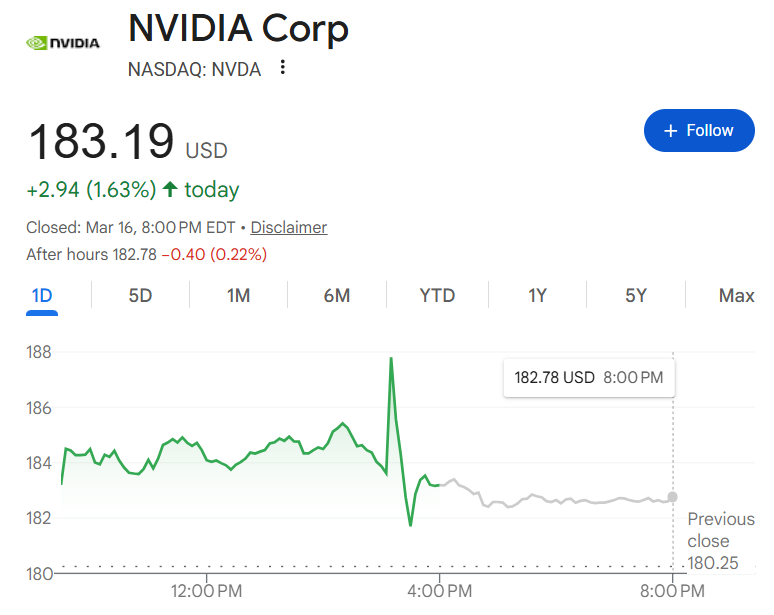774x615 pixels.
Task: Click the Previous close 180.25 label
Action: (x=720, y=541)
